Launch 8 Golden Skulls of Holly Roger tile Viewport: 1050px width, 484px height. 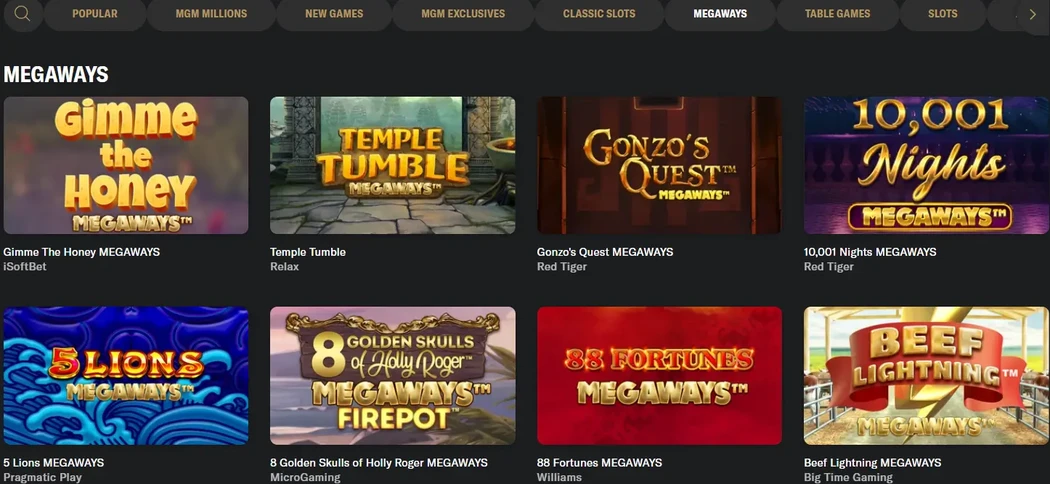(x=392, y=376)
